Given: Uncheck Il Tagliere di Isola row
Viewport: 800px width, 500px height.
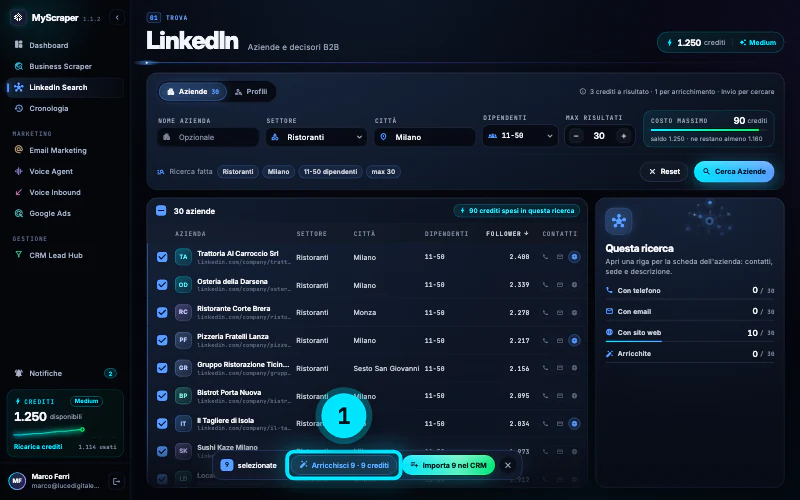Looking at the screenshot, I should [x=162, y=423].
